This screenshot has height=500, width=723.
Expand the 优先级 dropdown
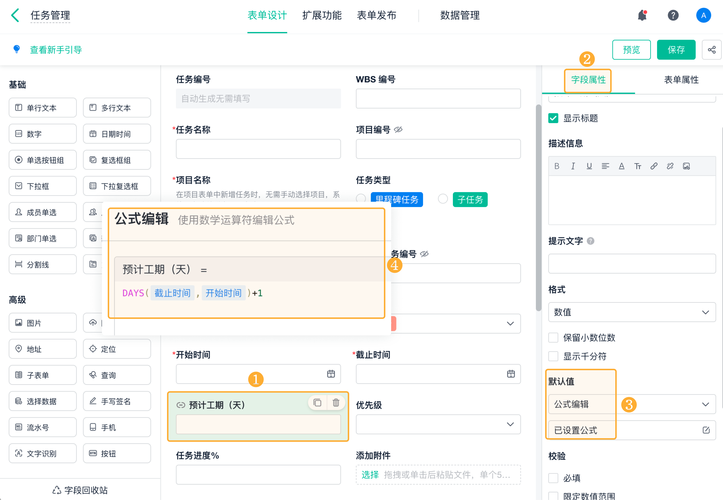click(438, 424)
